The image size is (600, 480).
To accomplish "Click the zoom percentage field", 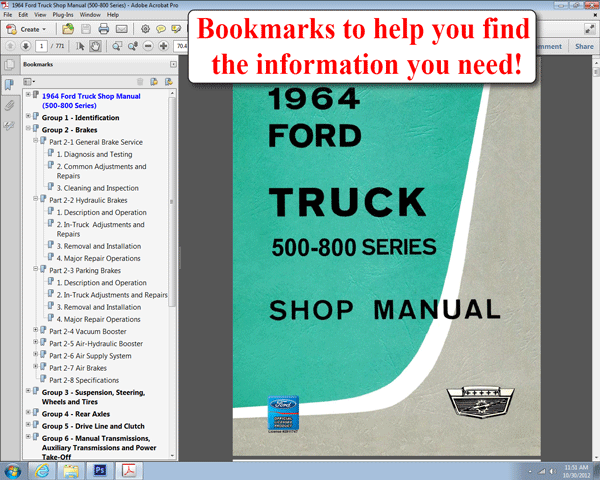I will (x=182, y=46).
